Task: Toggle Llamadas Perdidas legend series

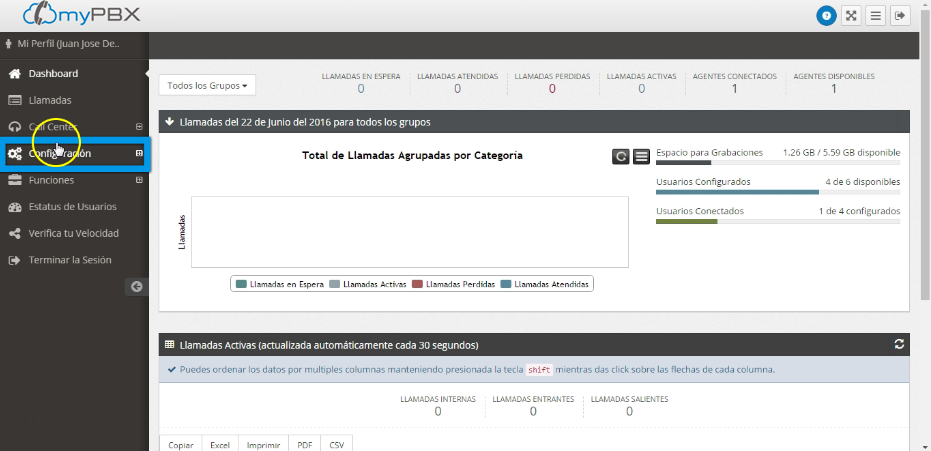Action: [454, 284]
